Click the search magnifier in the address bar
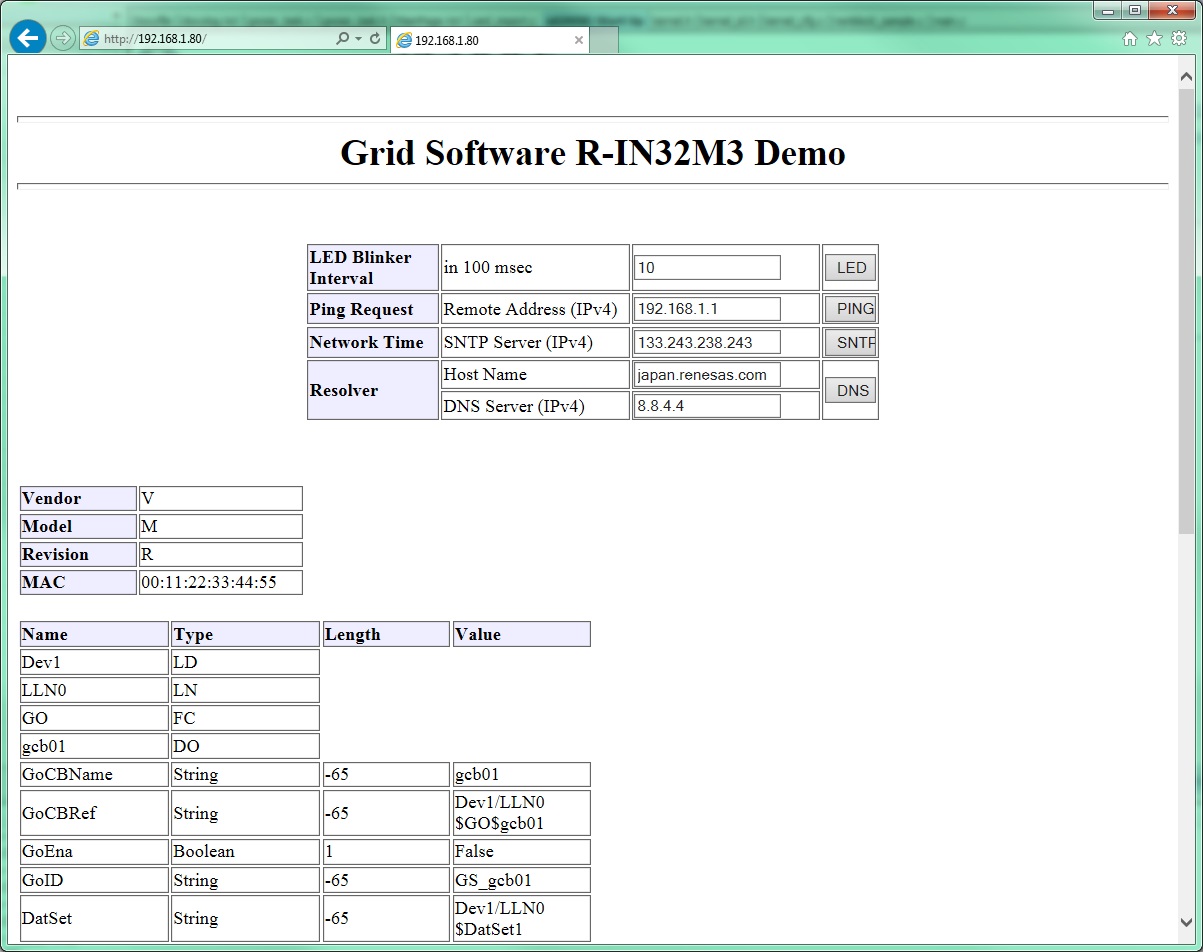Screen dimensions: 1203x952 [x=343, y=39]
